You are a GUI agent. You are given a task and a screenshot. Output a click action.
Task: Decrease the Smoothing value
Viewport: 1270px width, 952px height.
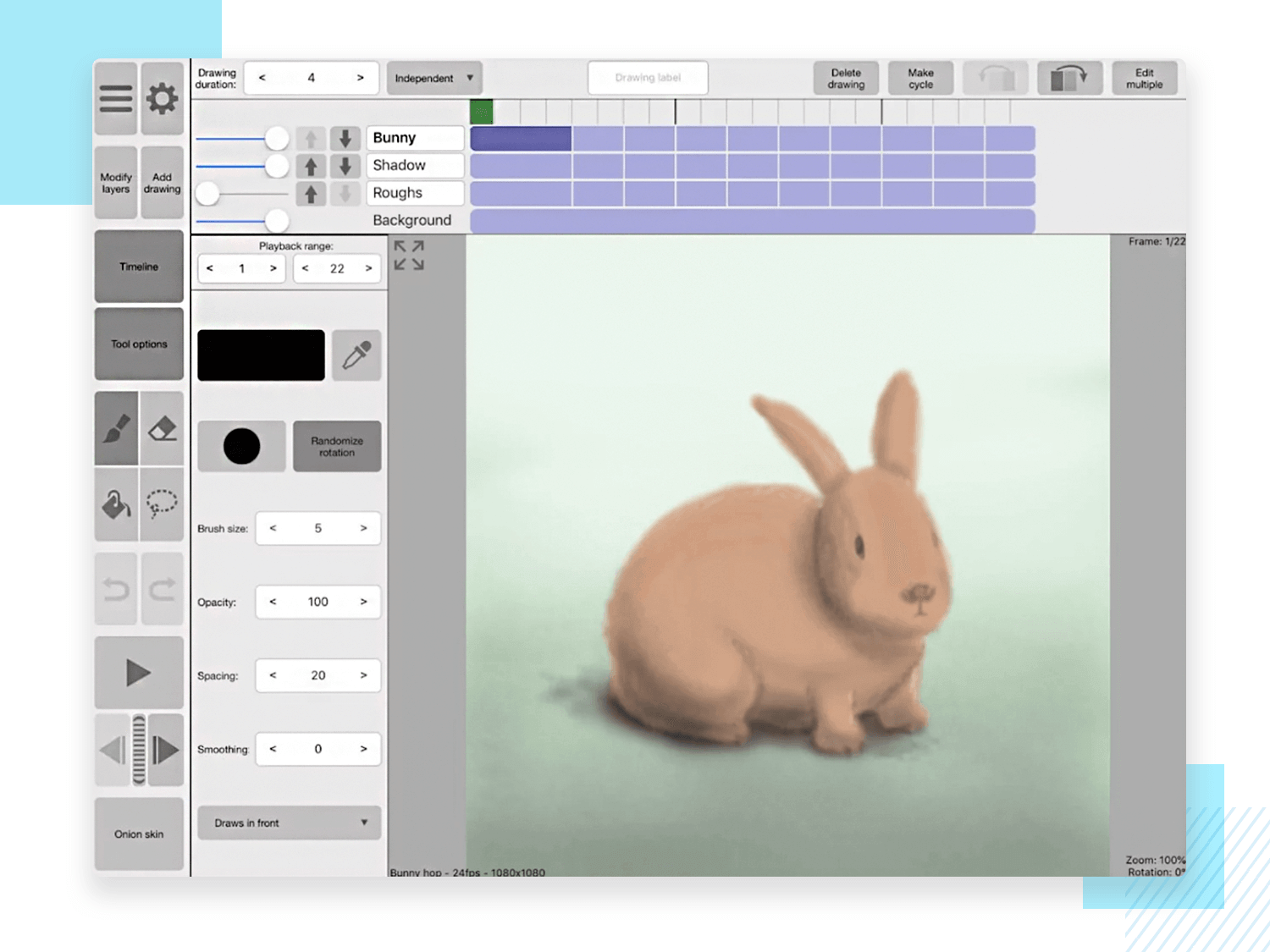[273, 749]
